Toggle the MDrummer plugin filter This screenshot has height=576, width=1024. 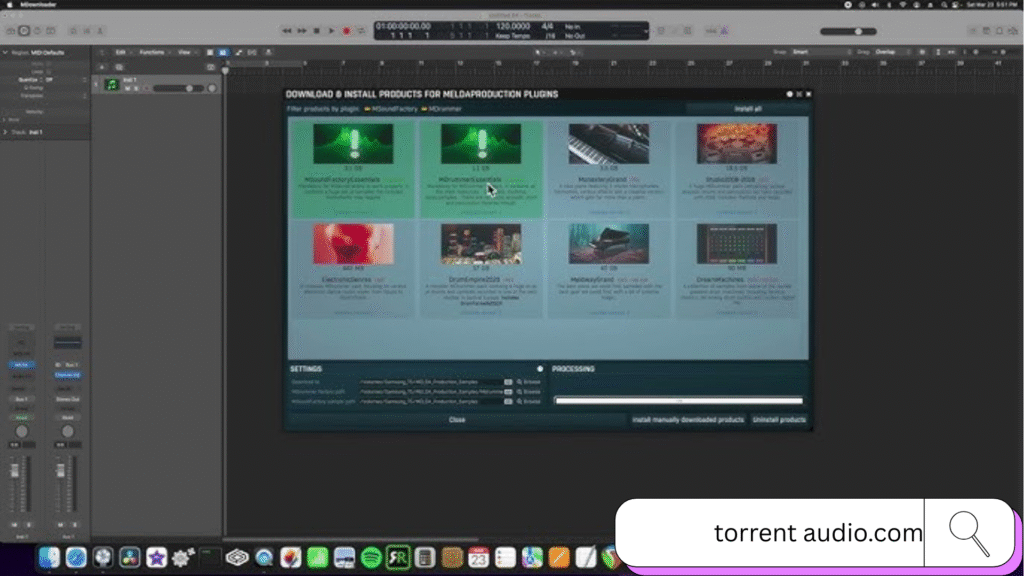pyautogui.click(x=446, y=108)
